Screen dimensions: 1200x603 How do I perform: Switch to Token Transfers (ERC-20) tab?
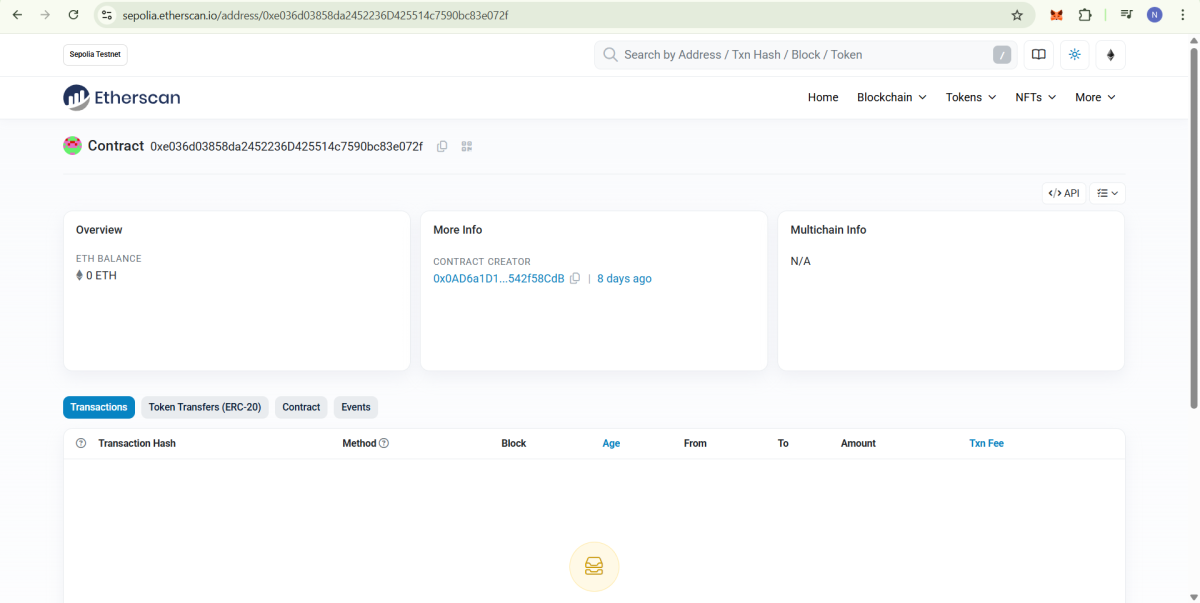point(204,407)
